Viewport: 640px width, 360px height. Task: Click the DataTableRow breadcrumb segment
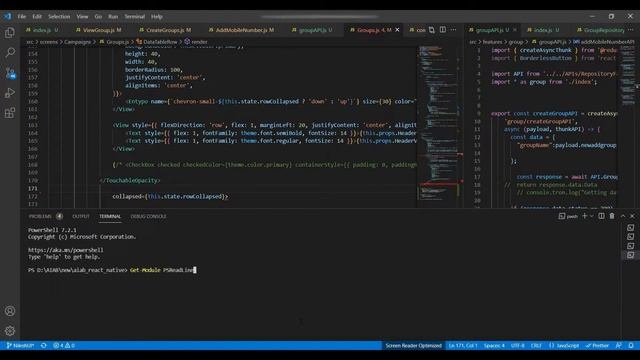157,42
